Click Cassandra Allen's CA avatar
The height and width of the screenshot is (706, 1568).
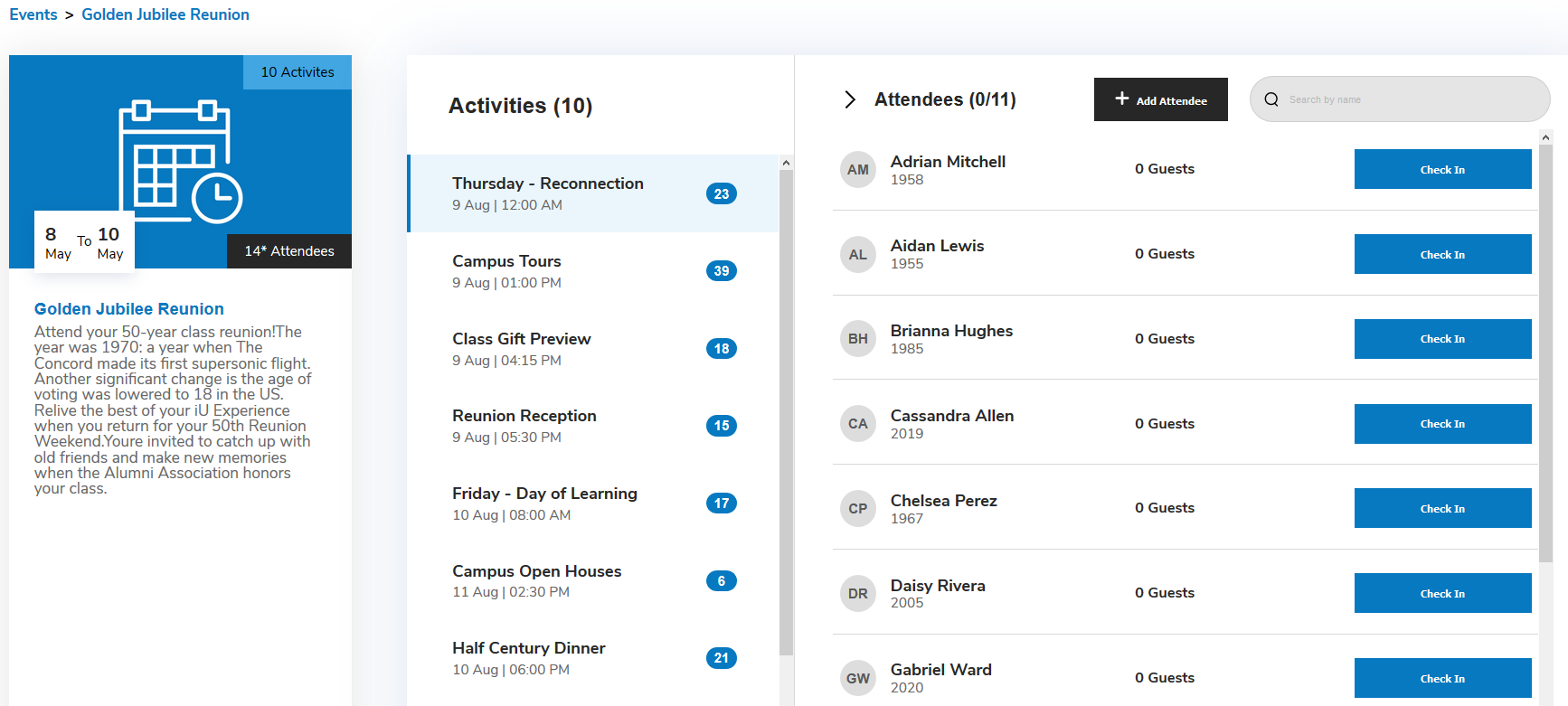pos(857,424)
